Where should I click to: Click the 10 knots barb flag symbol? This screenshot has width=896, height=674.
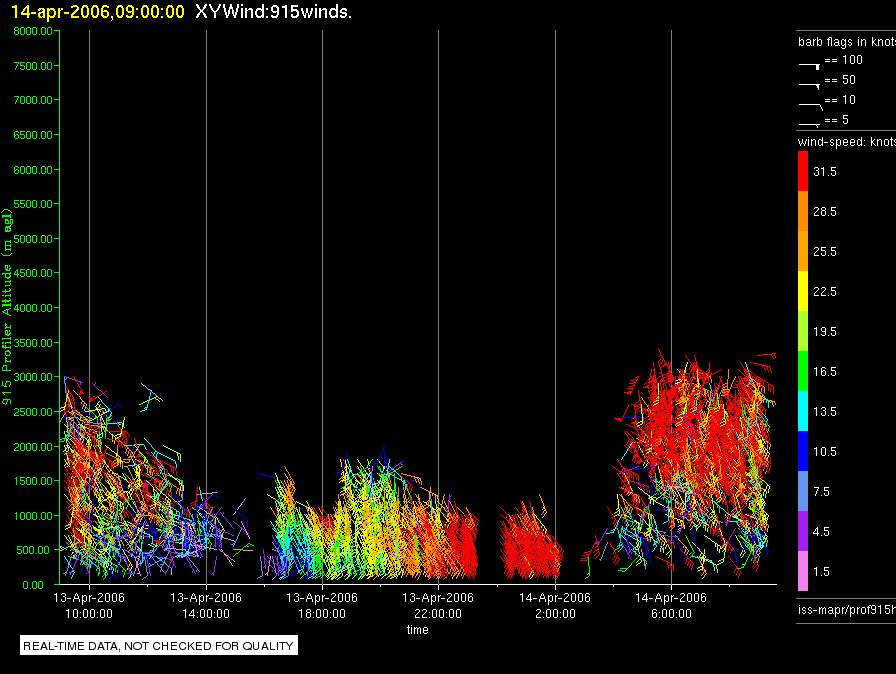click(810, 106)
